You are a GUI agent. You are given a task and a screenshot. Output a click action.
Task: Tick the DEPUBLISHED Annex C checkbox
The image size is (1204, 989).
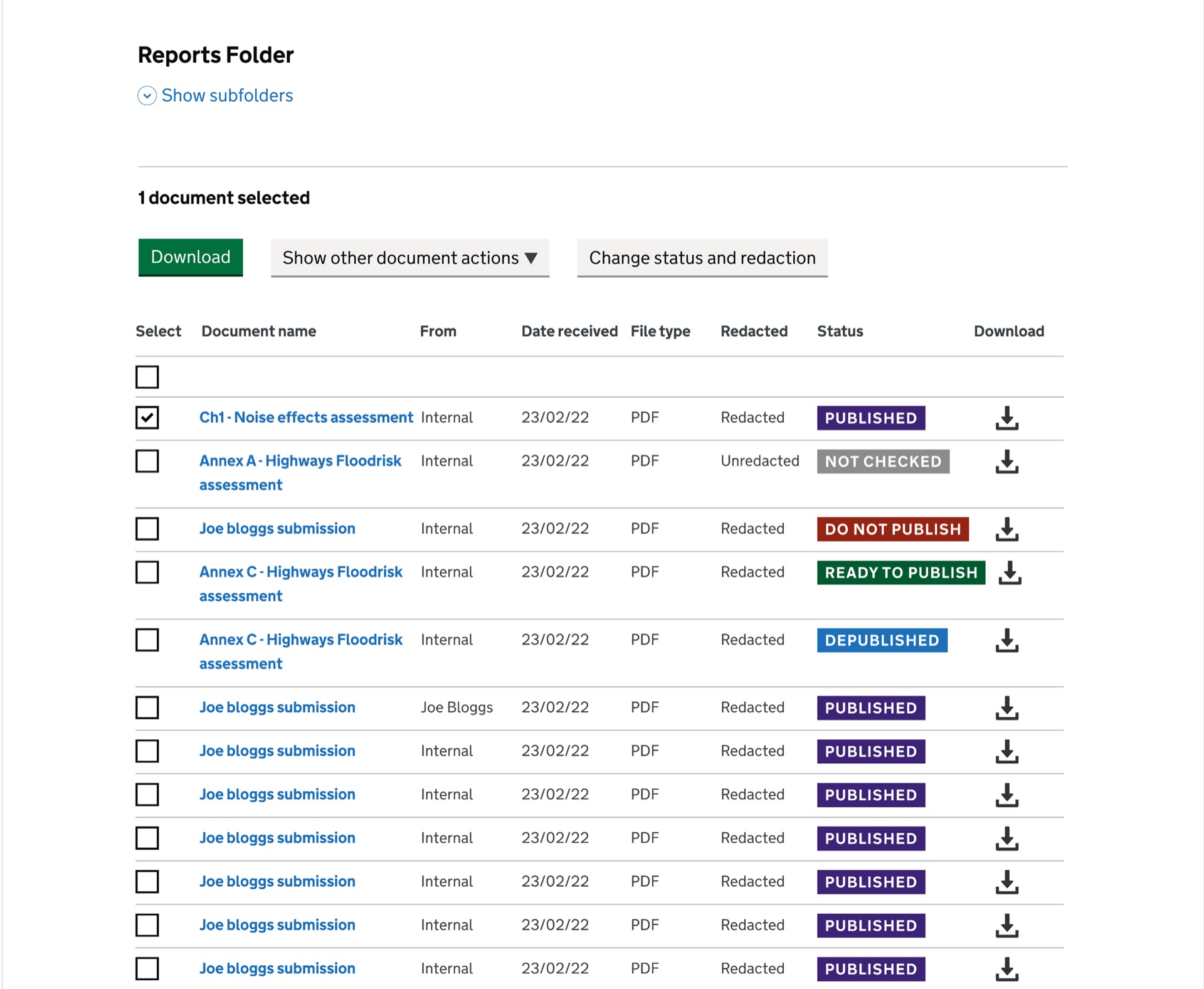click(x=147, y=640)
